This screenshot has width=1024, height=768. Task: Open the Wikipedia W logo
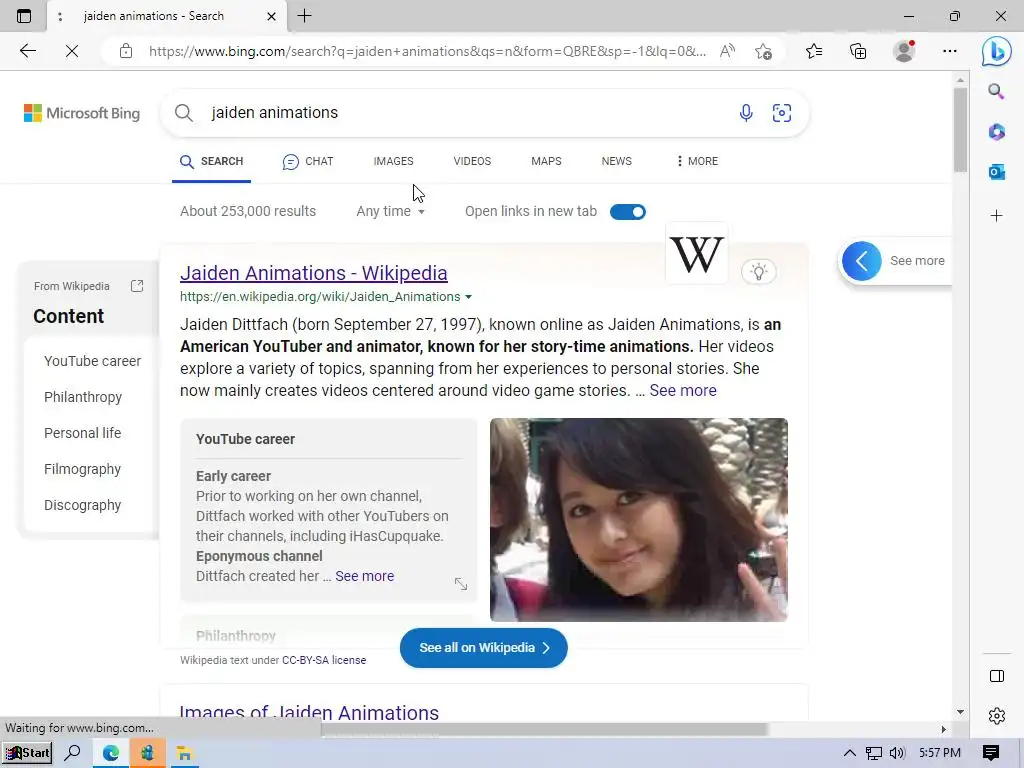tap(697, 253)
